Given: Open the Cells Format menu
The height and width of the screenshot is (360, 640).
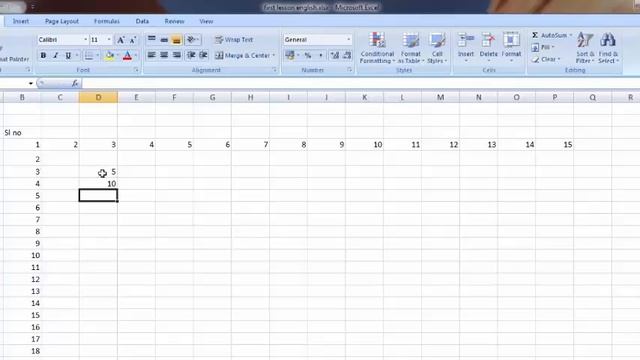Looking at the screenshot, I should [x=511, y=48].
